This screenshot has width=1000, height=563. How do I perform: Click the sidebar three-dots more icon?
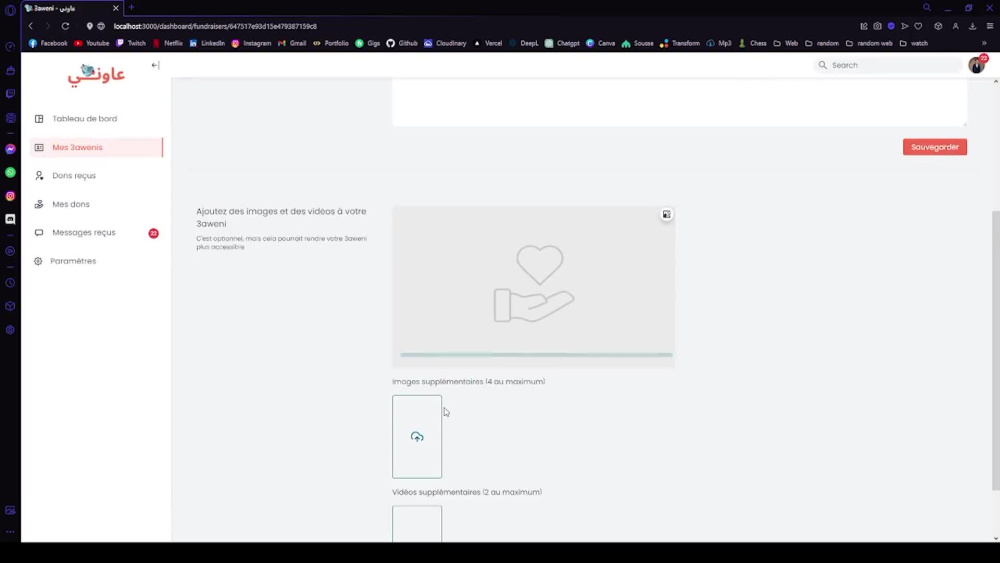pos(10,531)
